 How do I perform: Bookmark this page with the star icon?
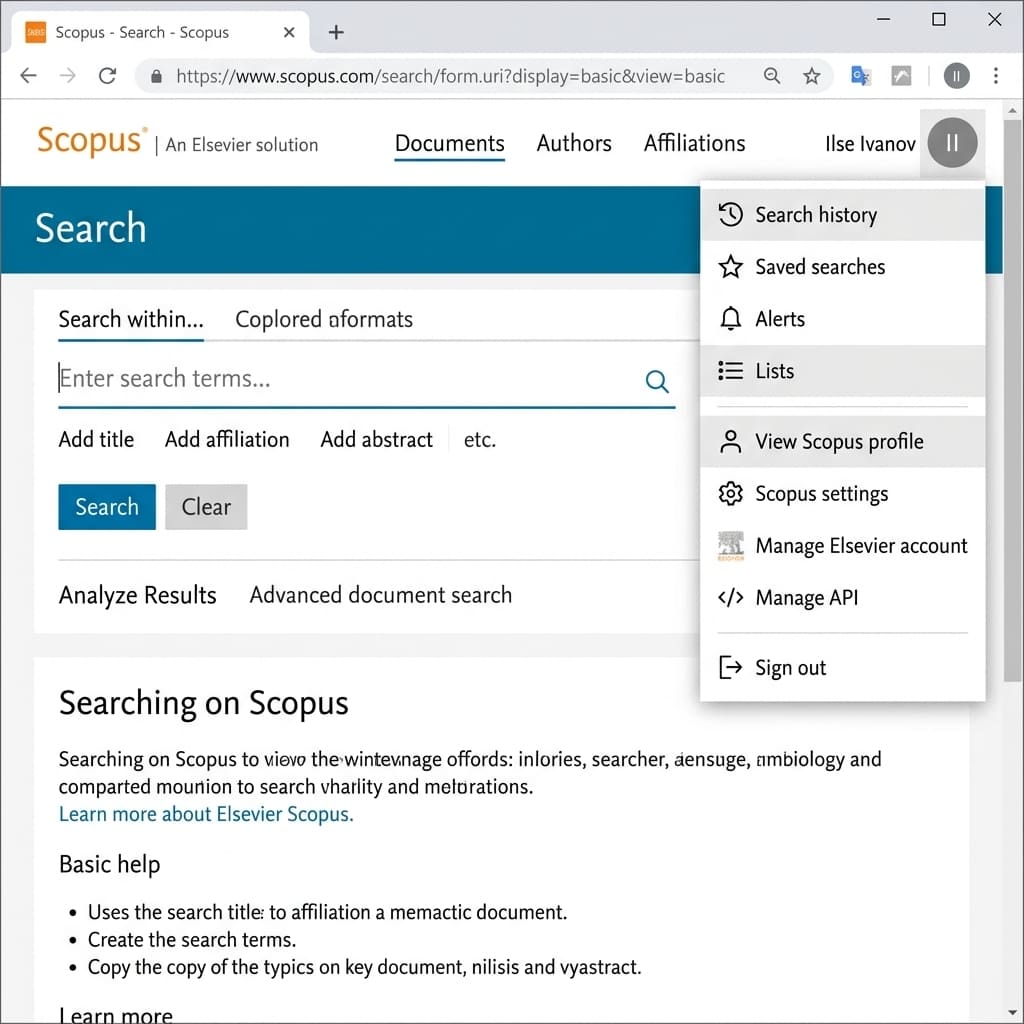pyautogui.click(x=812, y=76)
